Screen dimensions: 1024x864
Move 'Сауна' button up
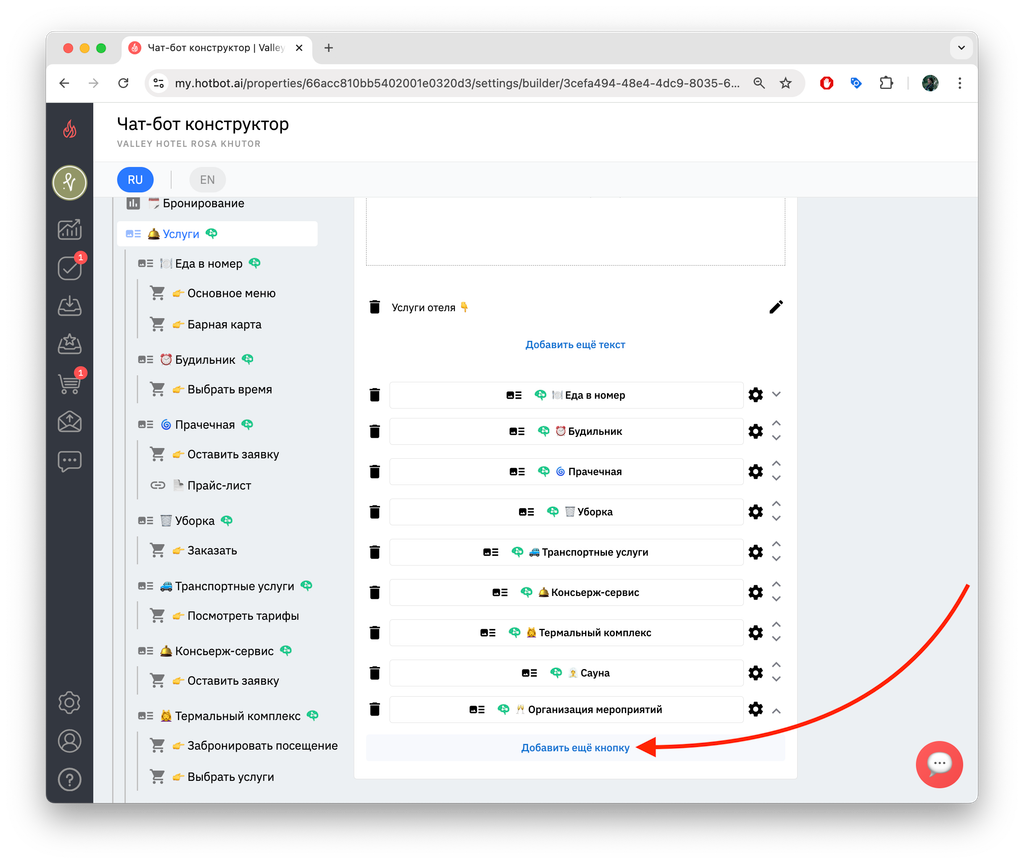[x=776, y=665]
